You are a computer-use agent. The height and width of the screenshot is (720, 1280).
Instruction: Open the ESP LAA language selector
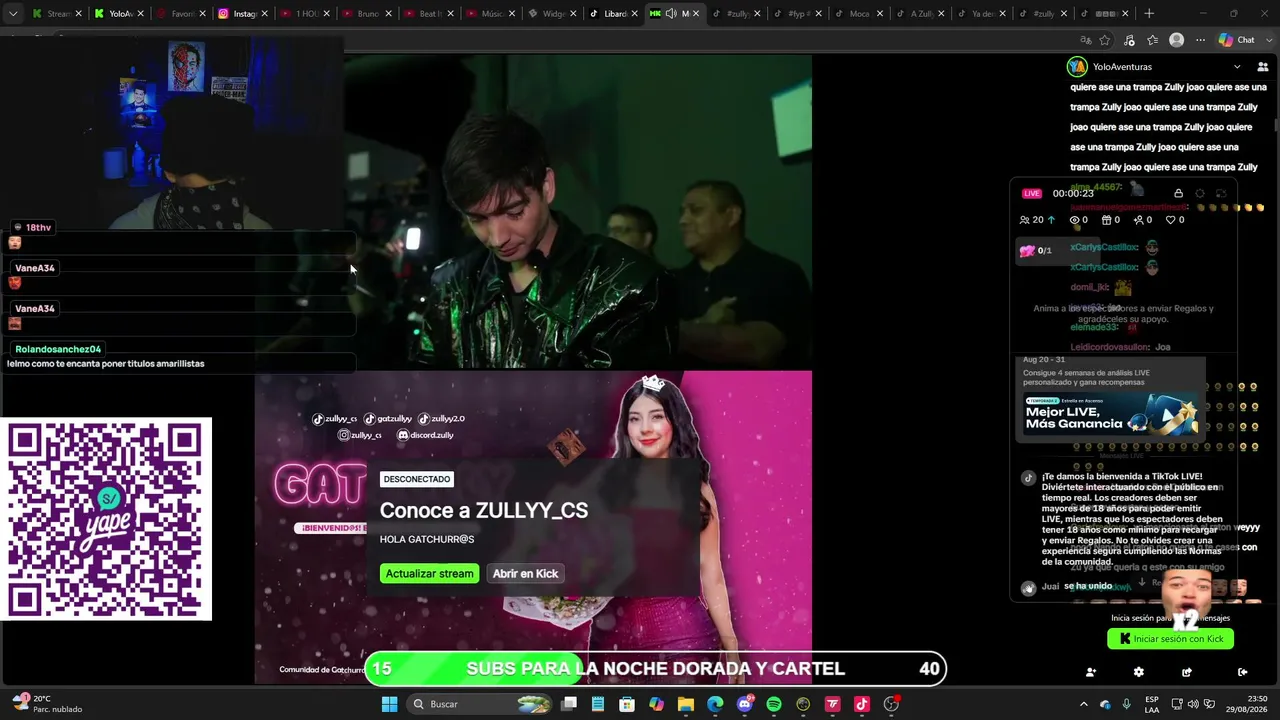(x=1152, y=704)
